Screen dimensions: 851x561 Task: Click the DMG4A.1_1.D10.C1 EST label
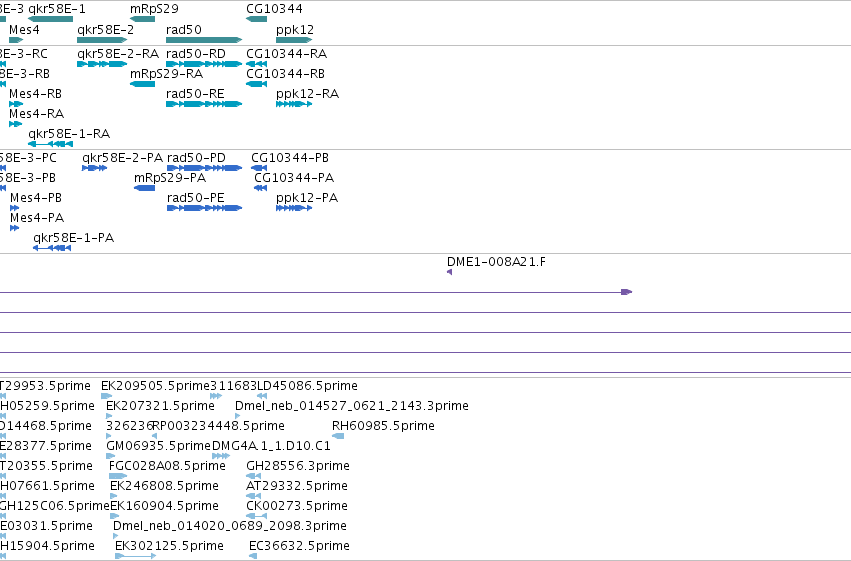pos(271,446)
